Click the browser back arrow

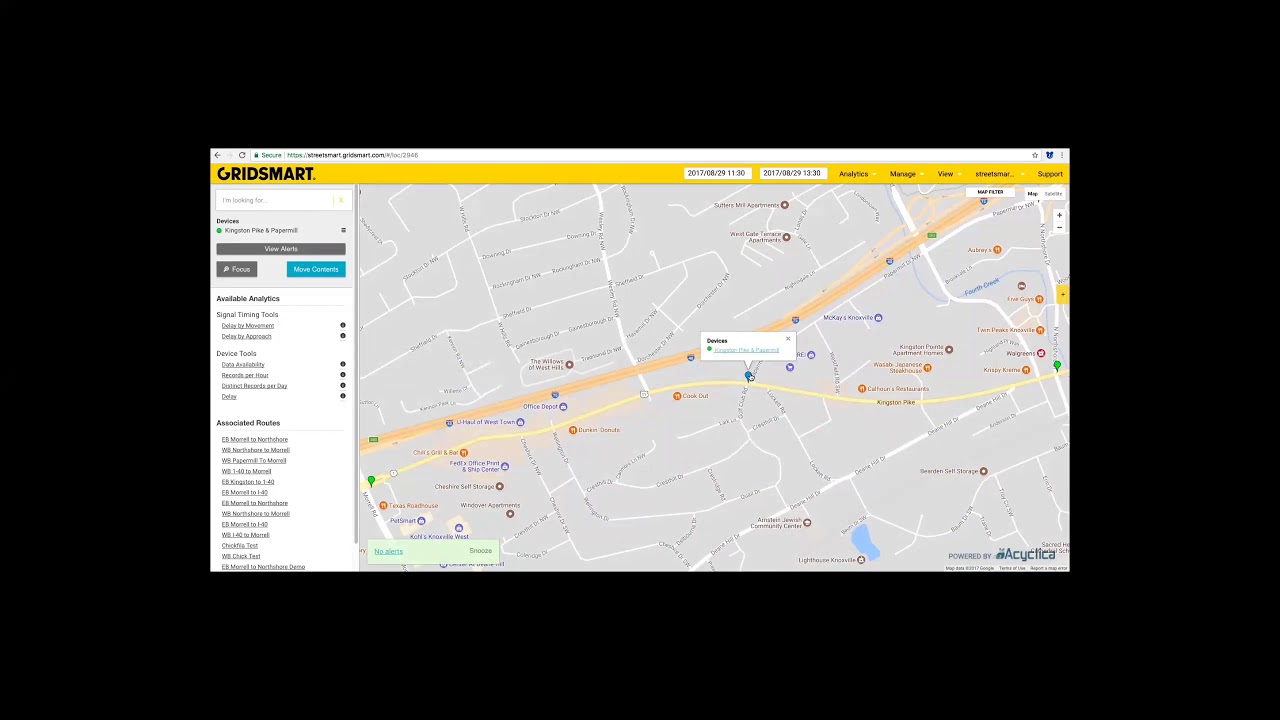pos(217,155)
